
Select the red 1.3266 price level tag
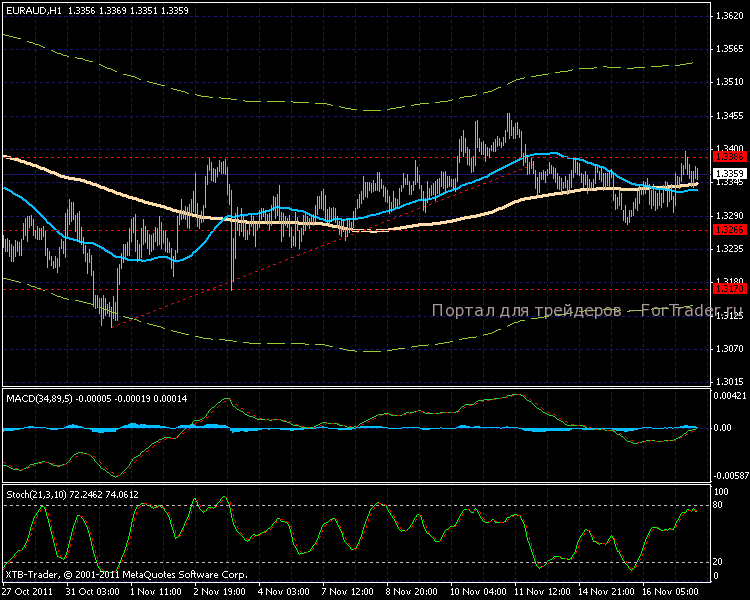coord(727,230)
